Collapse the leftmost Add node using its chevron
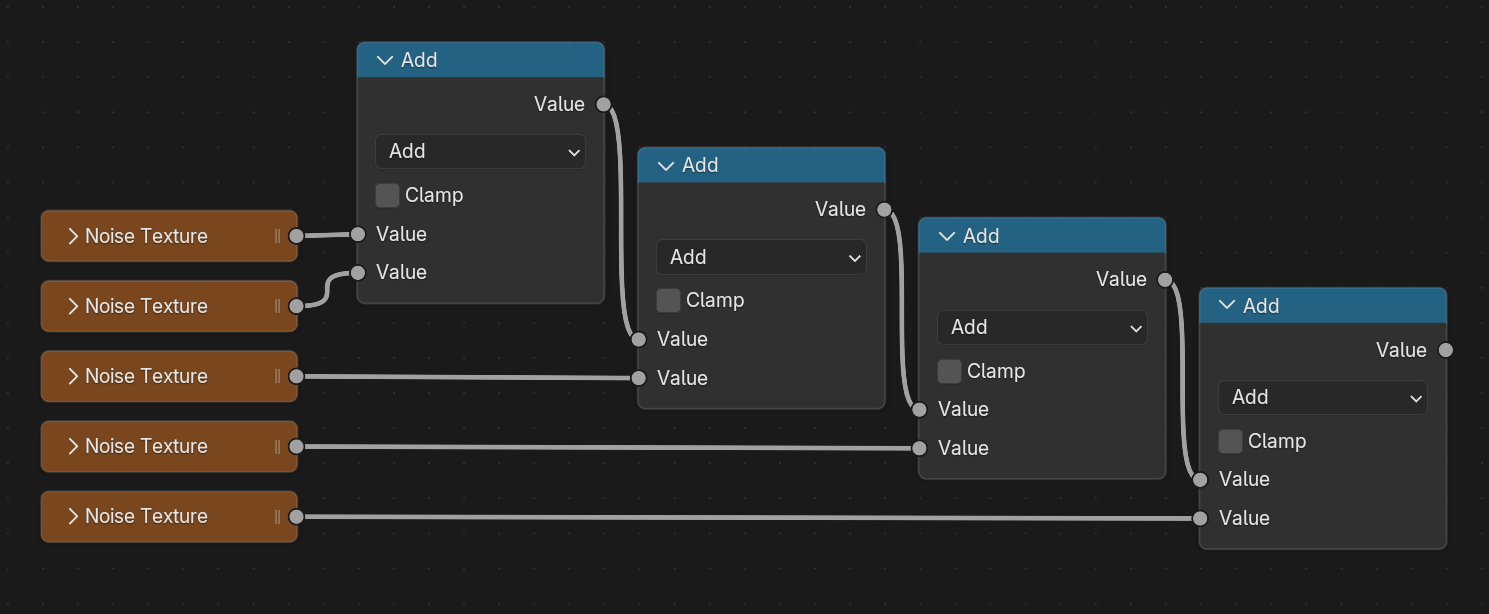Screen dimensions: 1489x614 tap(384, 60)
